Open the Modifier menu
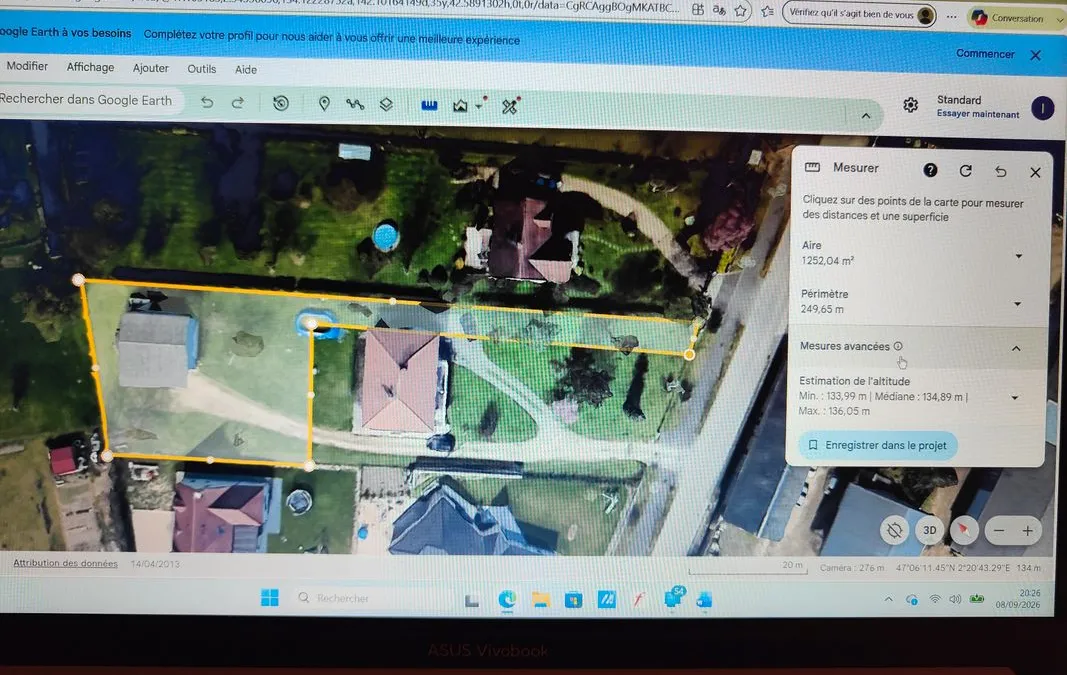 click(27, 66)
